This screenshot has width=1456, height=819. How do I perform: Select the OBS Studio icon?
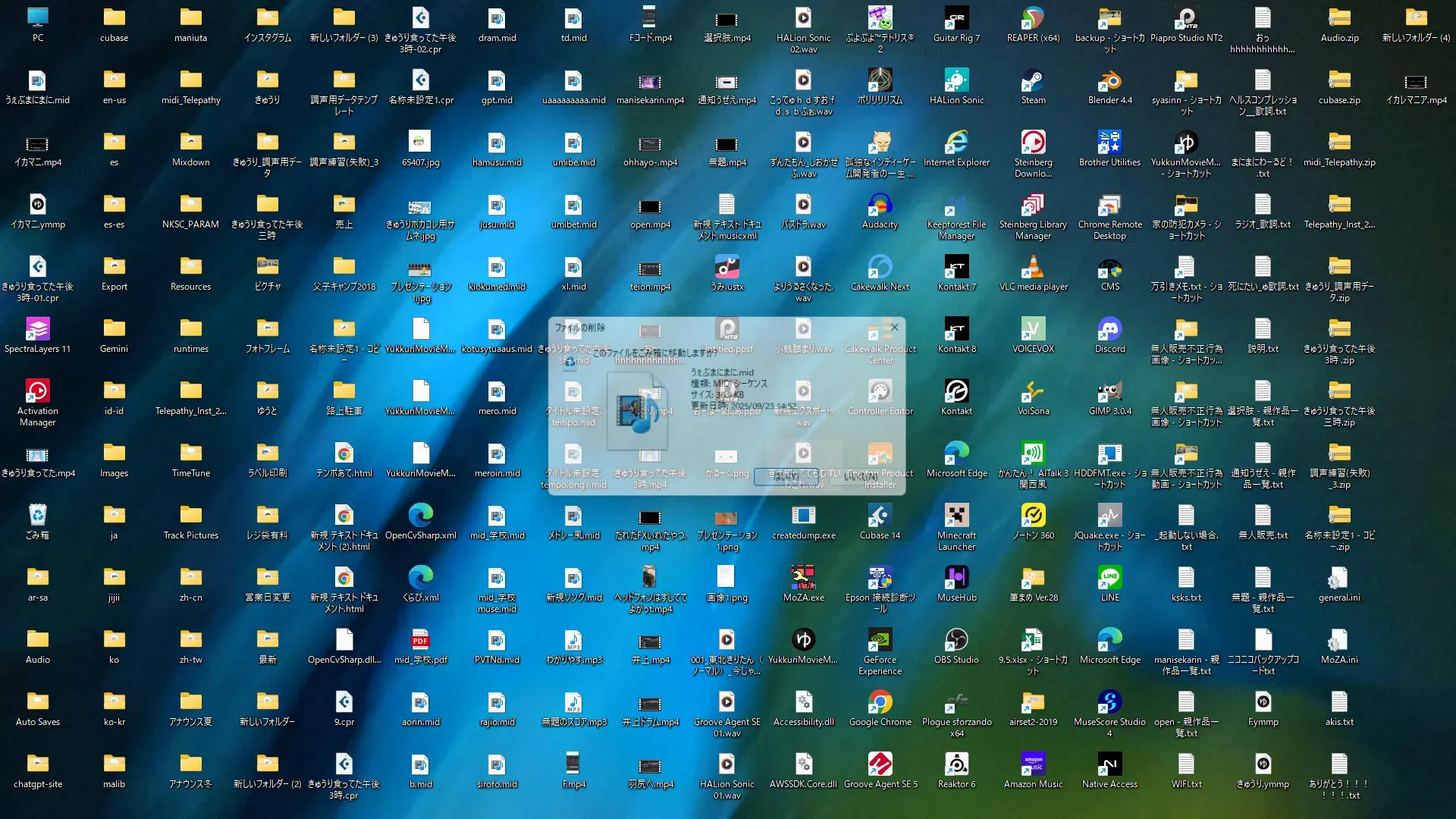956,640
